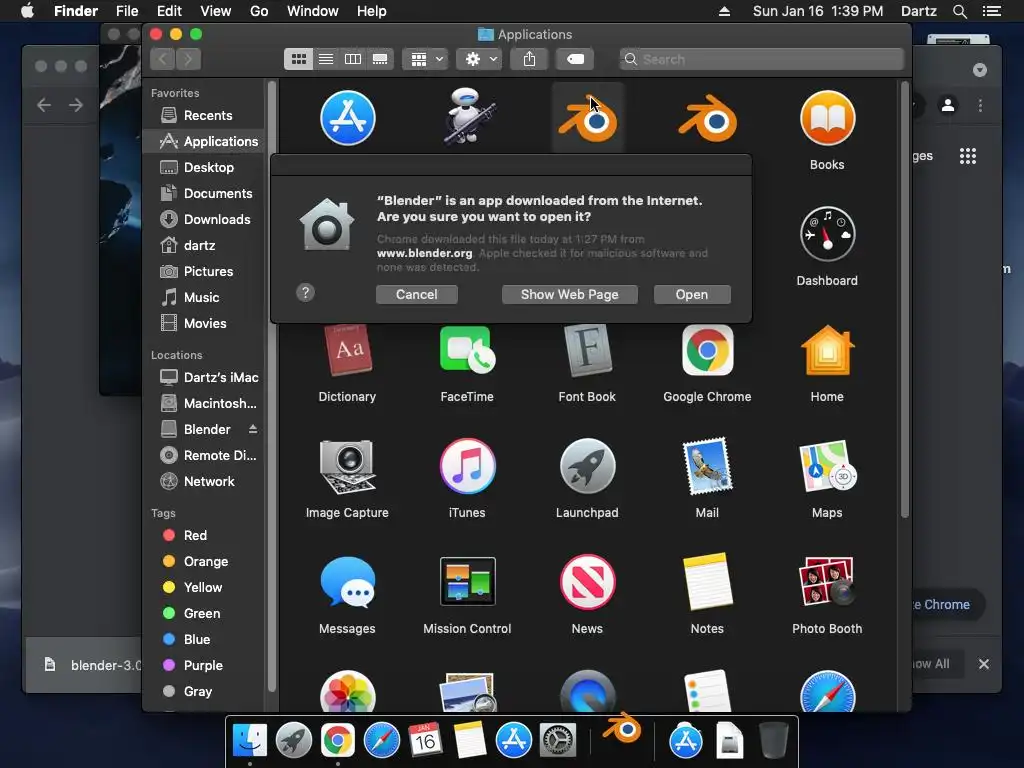Viewport: 1024px width, 768px height.
Task: Click the Share toolbar button
Action: (x=530, y=59)
